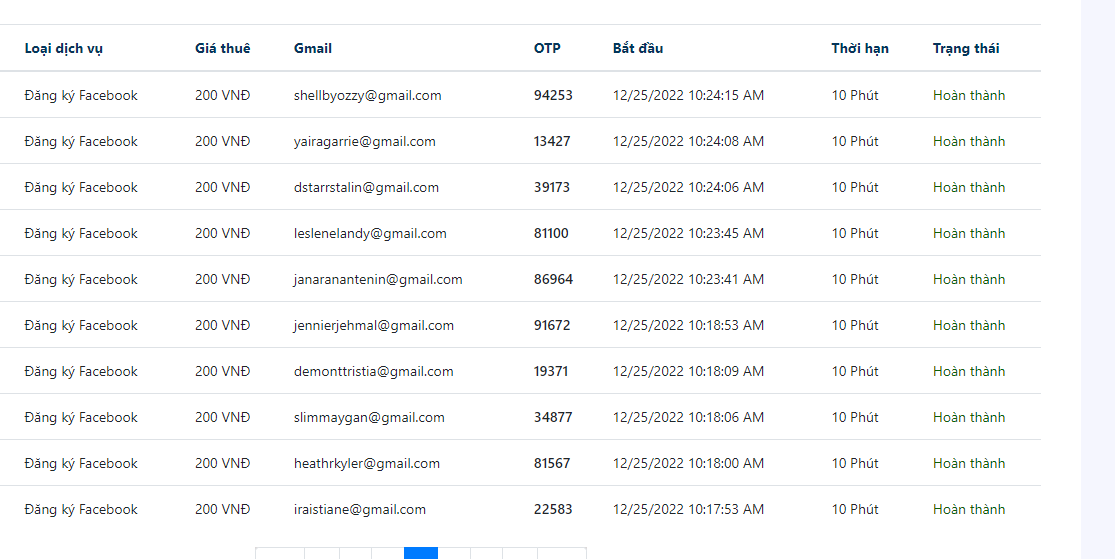The image size is (1115, 559).
Task: Click OTP code 22583
Action: click(x=553, y=509)
